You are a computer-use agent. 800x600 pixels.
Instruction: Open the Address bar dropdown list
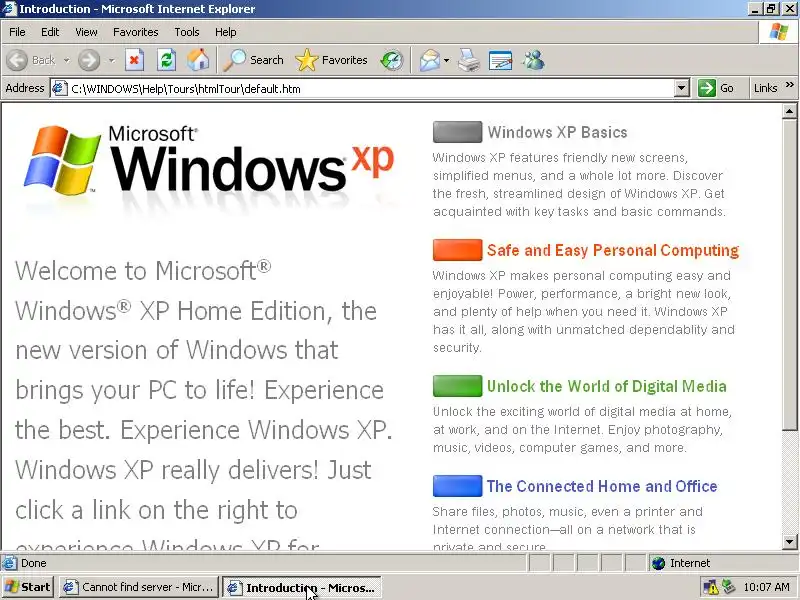[682, 88]
